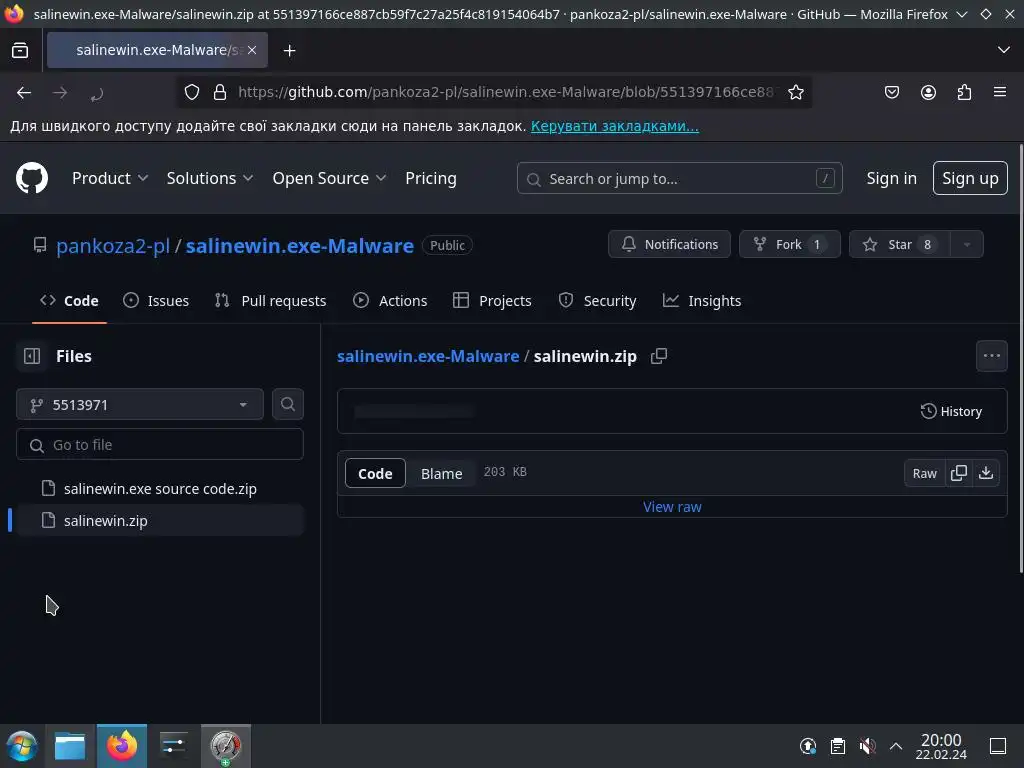Screen dimensions: 1024x768
Task: Close the salinewin.exe-Malware tab
Action: tap(252, 50)
